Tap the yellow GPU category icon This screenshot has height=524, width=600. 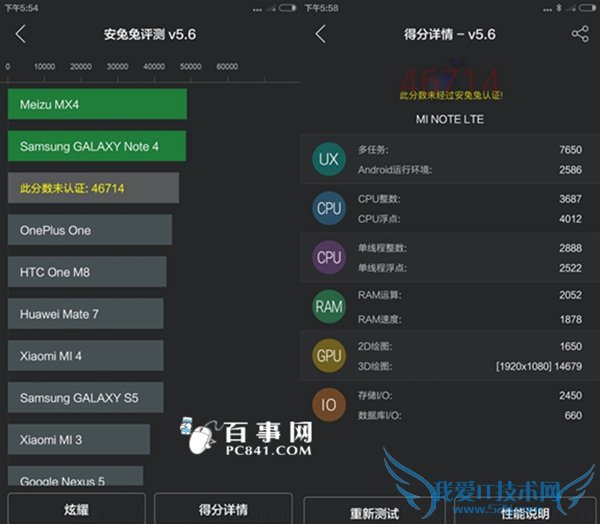(329, 356)
